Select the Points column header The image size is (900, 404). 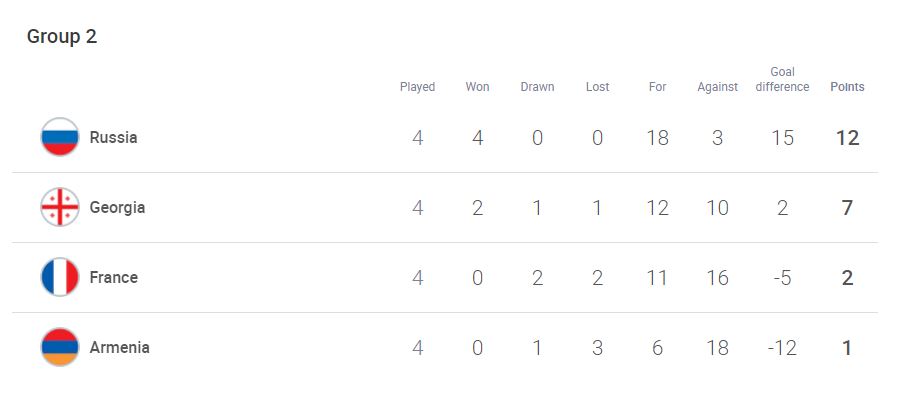pyautogui.click(x=847, y=87)
